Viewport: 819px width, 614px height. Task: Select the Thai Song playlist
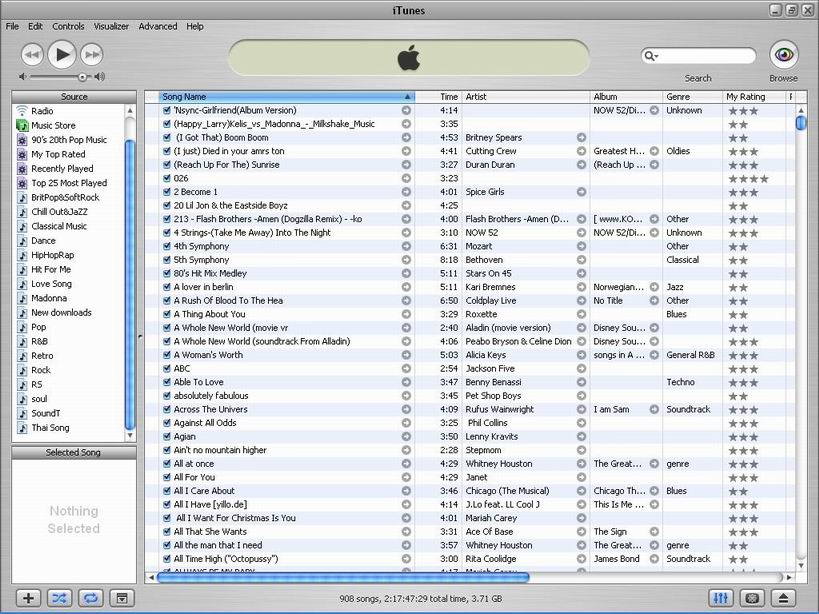coord(50,428)
